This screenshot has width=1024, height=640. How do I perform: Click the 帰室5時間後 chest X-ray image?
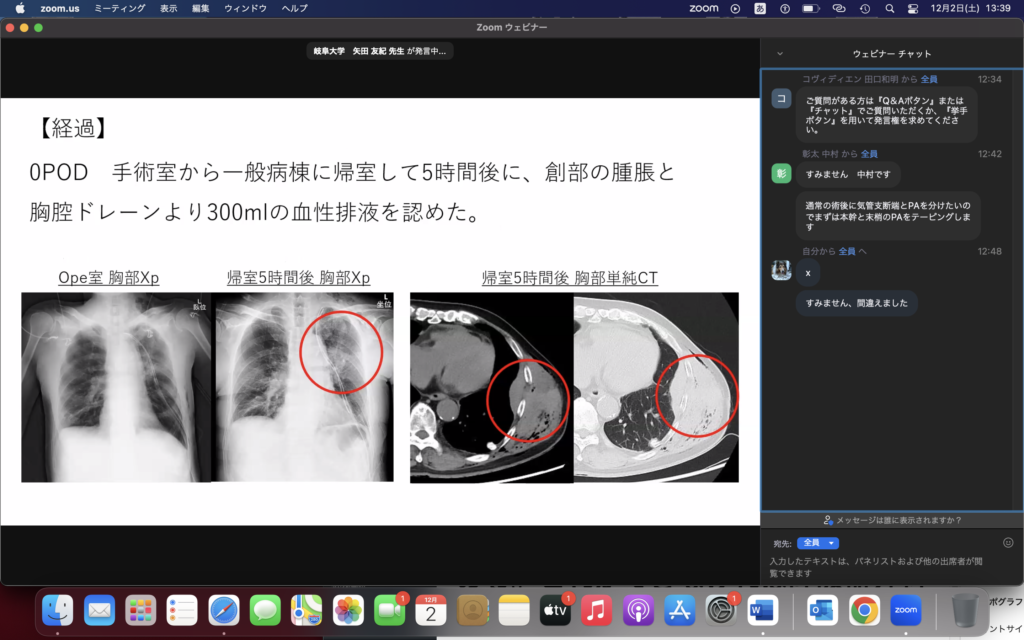(302, 386)
